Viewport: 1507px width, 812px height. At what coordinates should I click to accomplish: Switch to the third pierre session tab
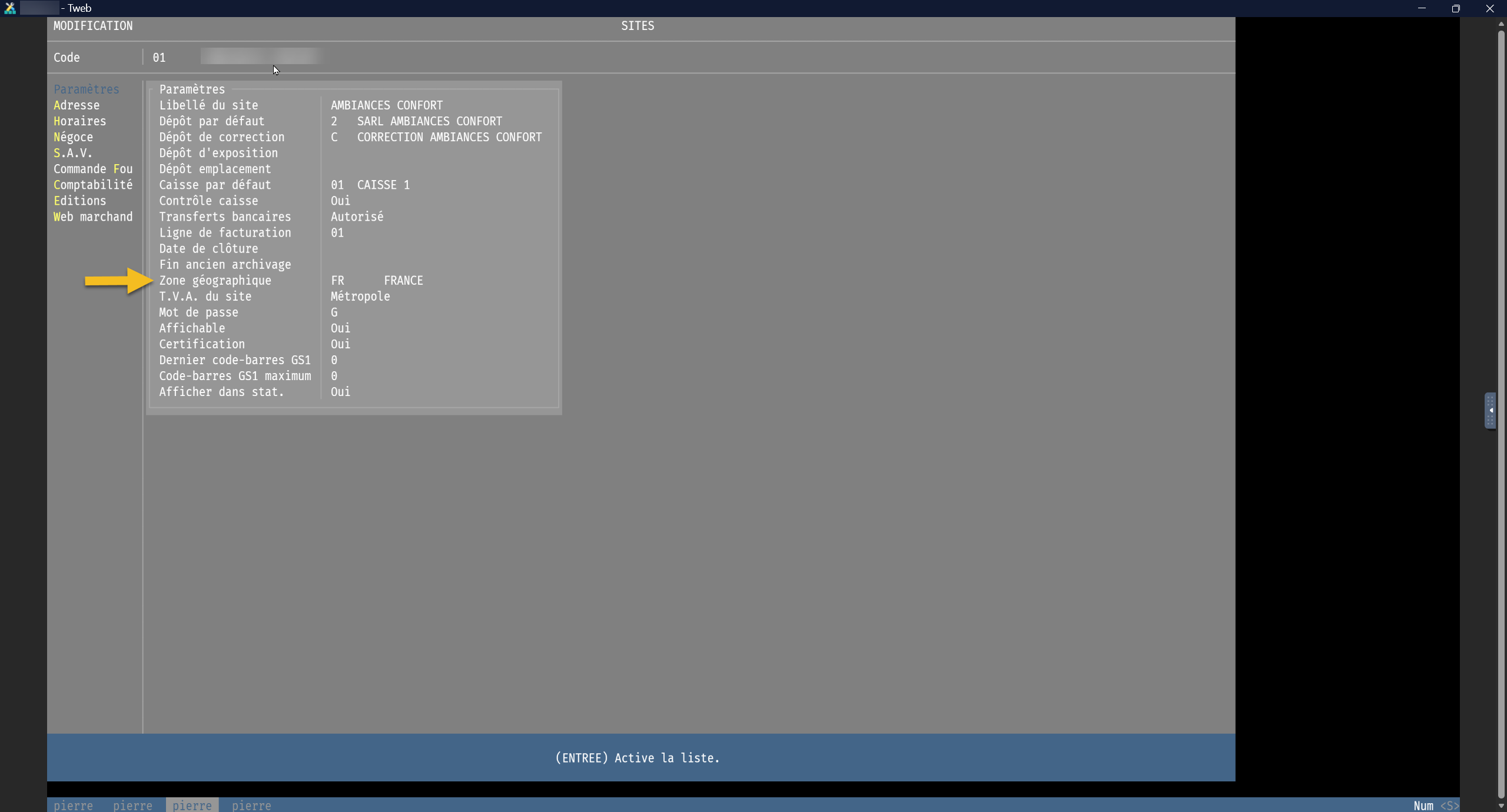point(192,805)
